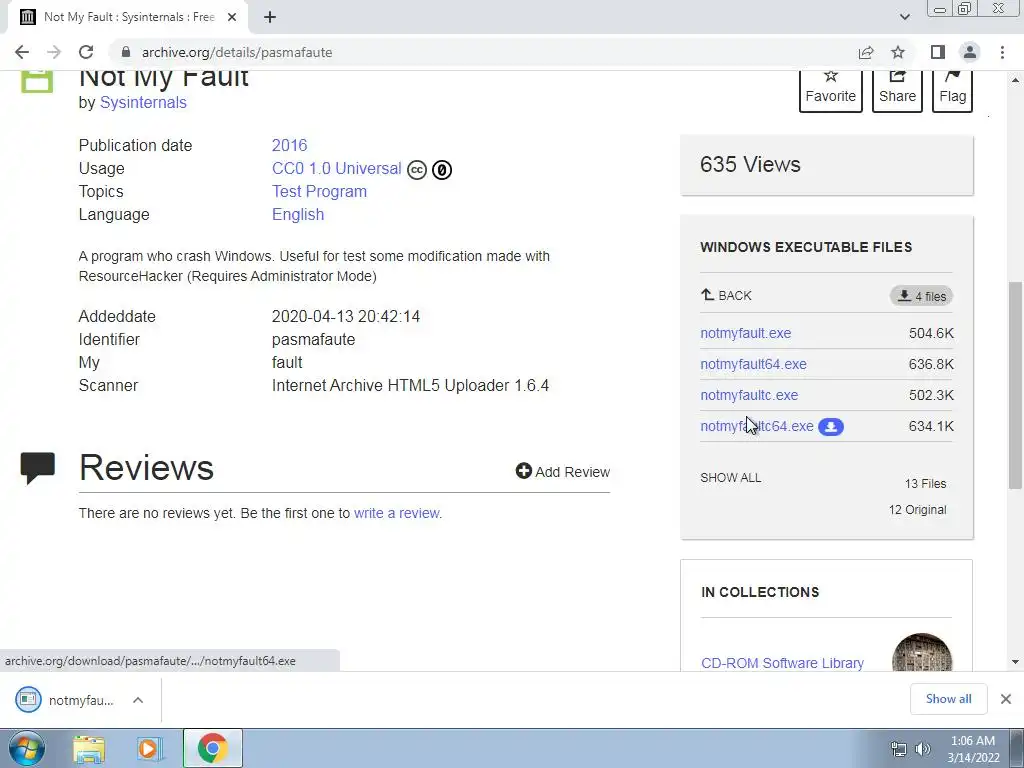
Task: Open the 2016 publication date link
Action: pos(289,145)
